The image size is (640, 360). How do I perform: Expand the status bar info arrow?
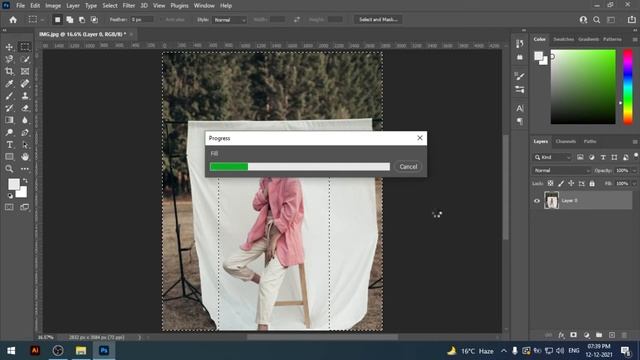coord(139,338)
